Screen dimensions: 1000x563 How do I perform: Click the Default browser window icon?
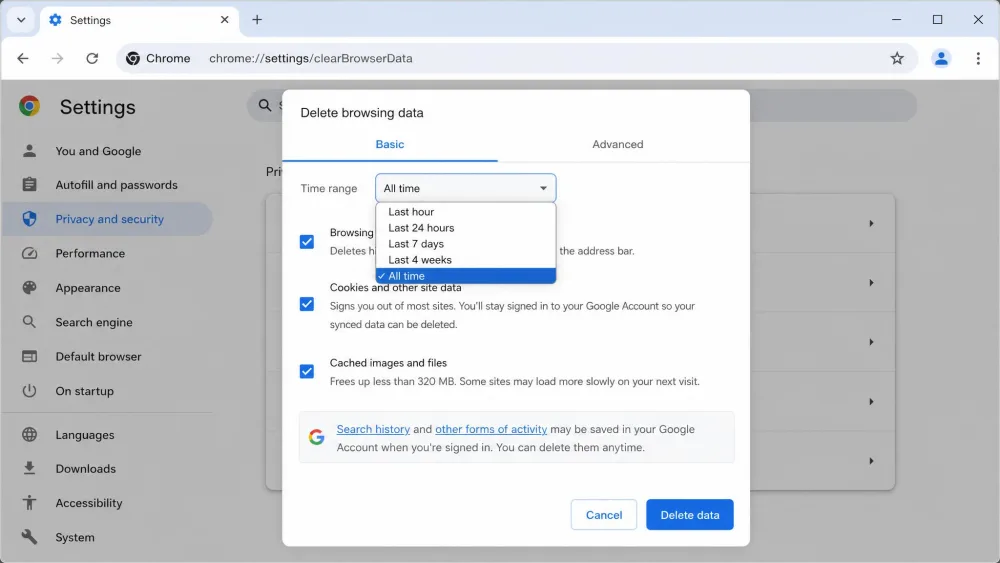tap(29, 356)
